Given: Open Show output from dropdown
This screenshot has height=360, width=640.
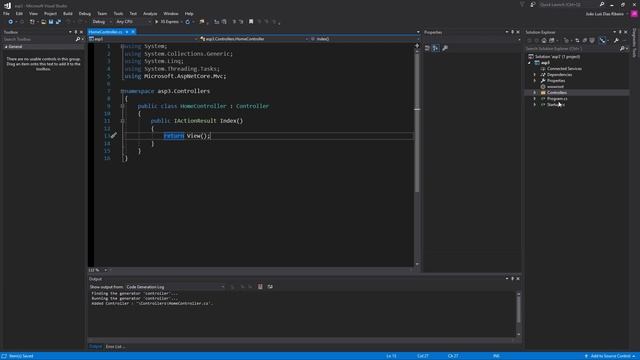Looking at the screenshot, I should (x=176, y=287).
